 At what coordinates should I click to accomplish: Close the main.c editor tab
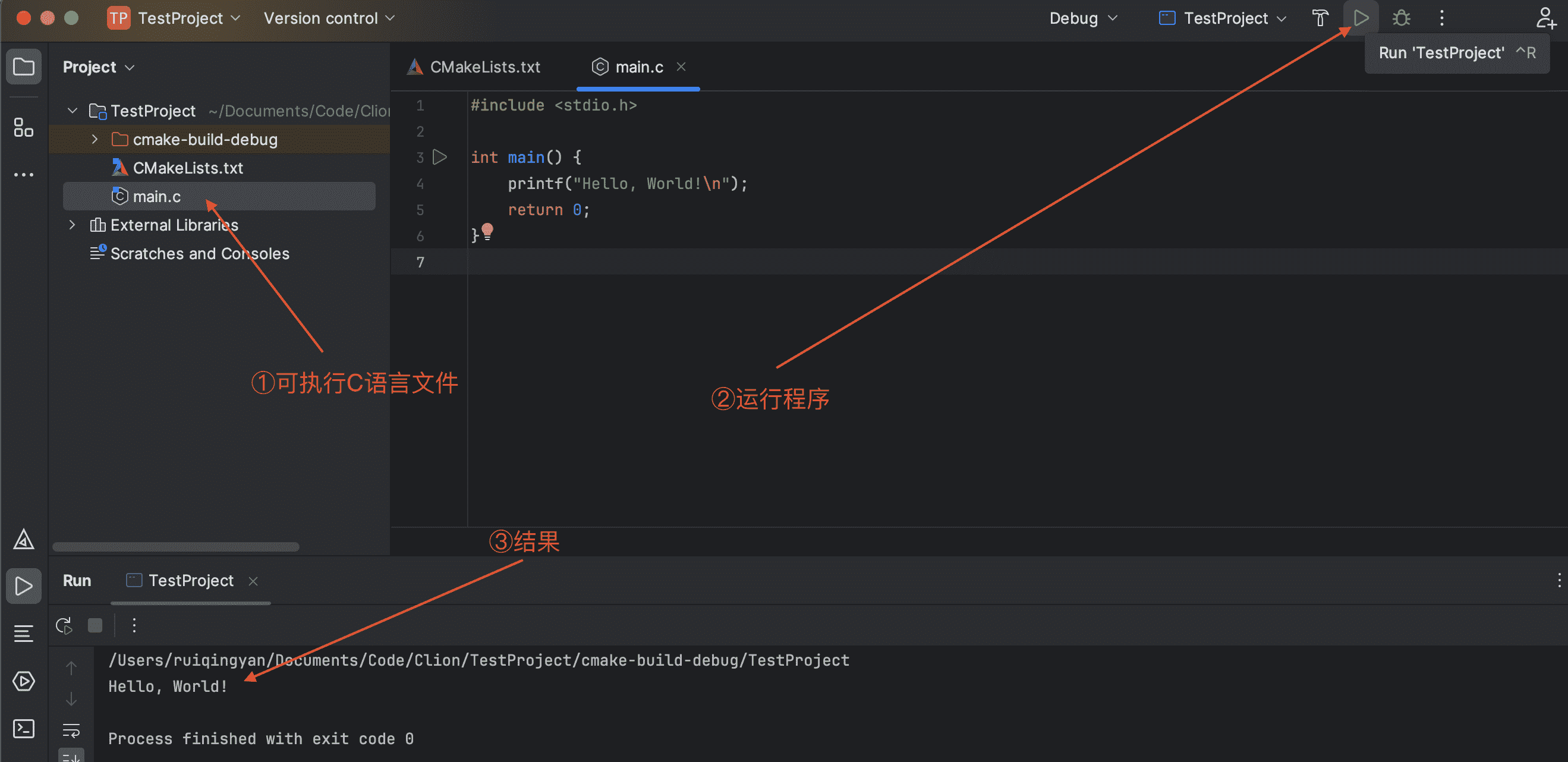(681, 67)
